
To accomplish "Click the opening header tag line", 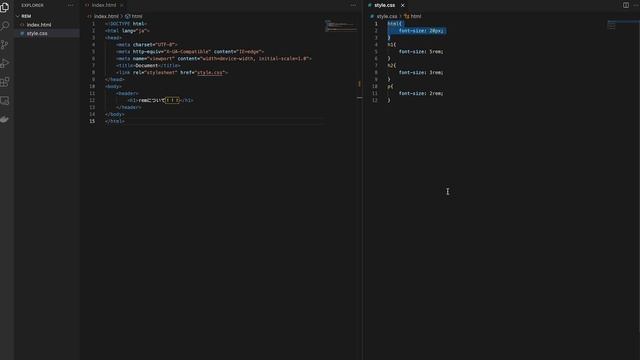I will (x=127, y=93).
